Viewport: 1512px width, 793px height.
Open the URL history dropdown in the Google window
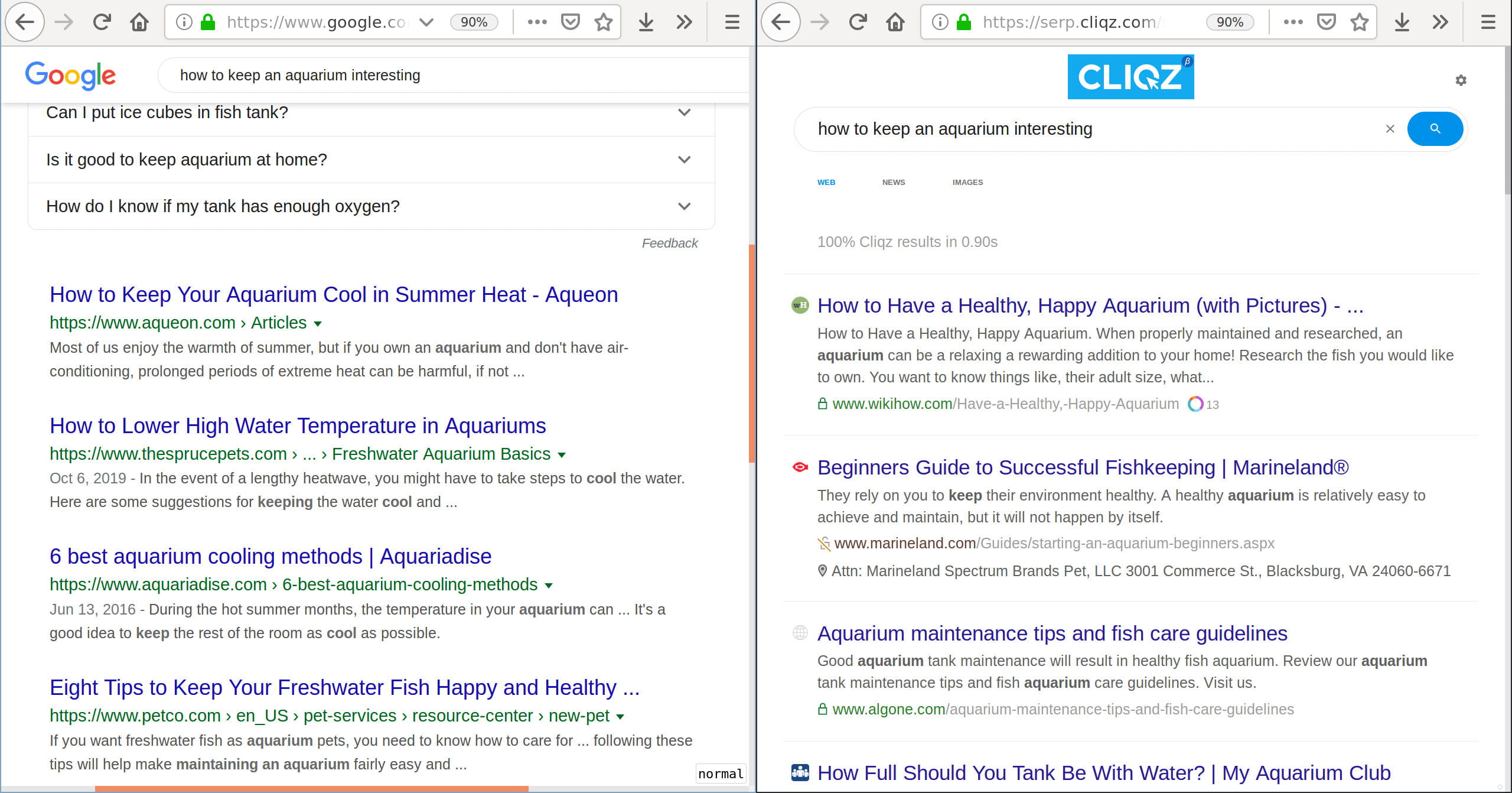coord(426,22)
